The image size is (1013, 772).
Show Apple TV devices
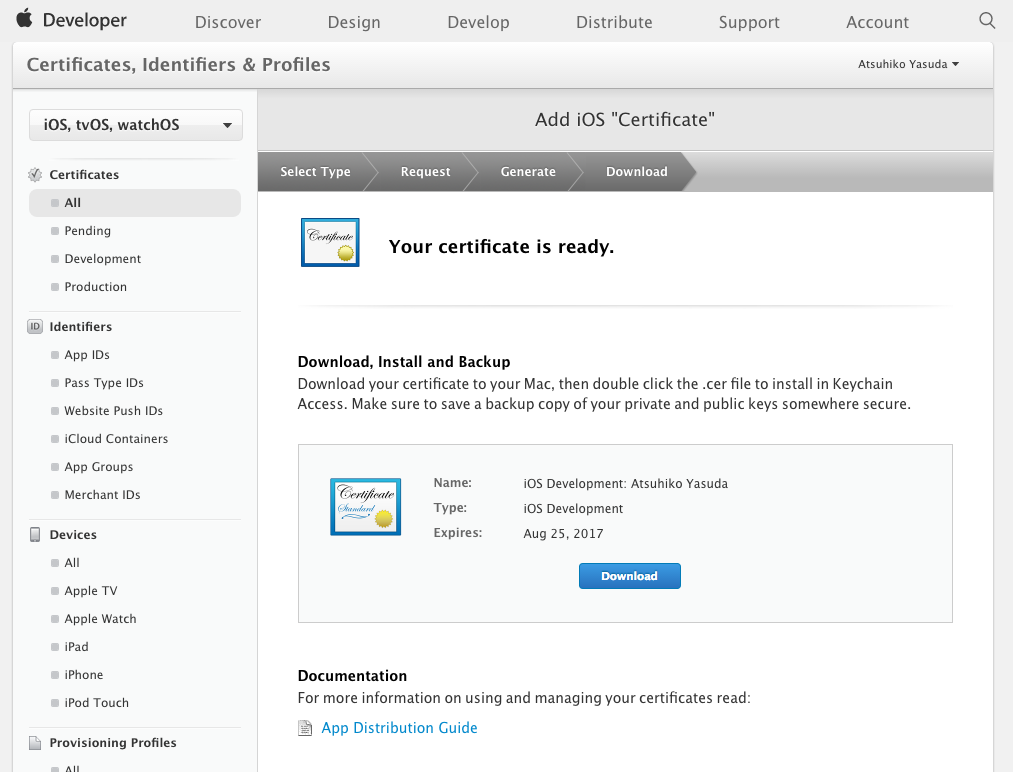coord(90,590)
